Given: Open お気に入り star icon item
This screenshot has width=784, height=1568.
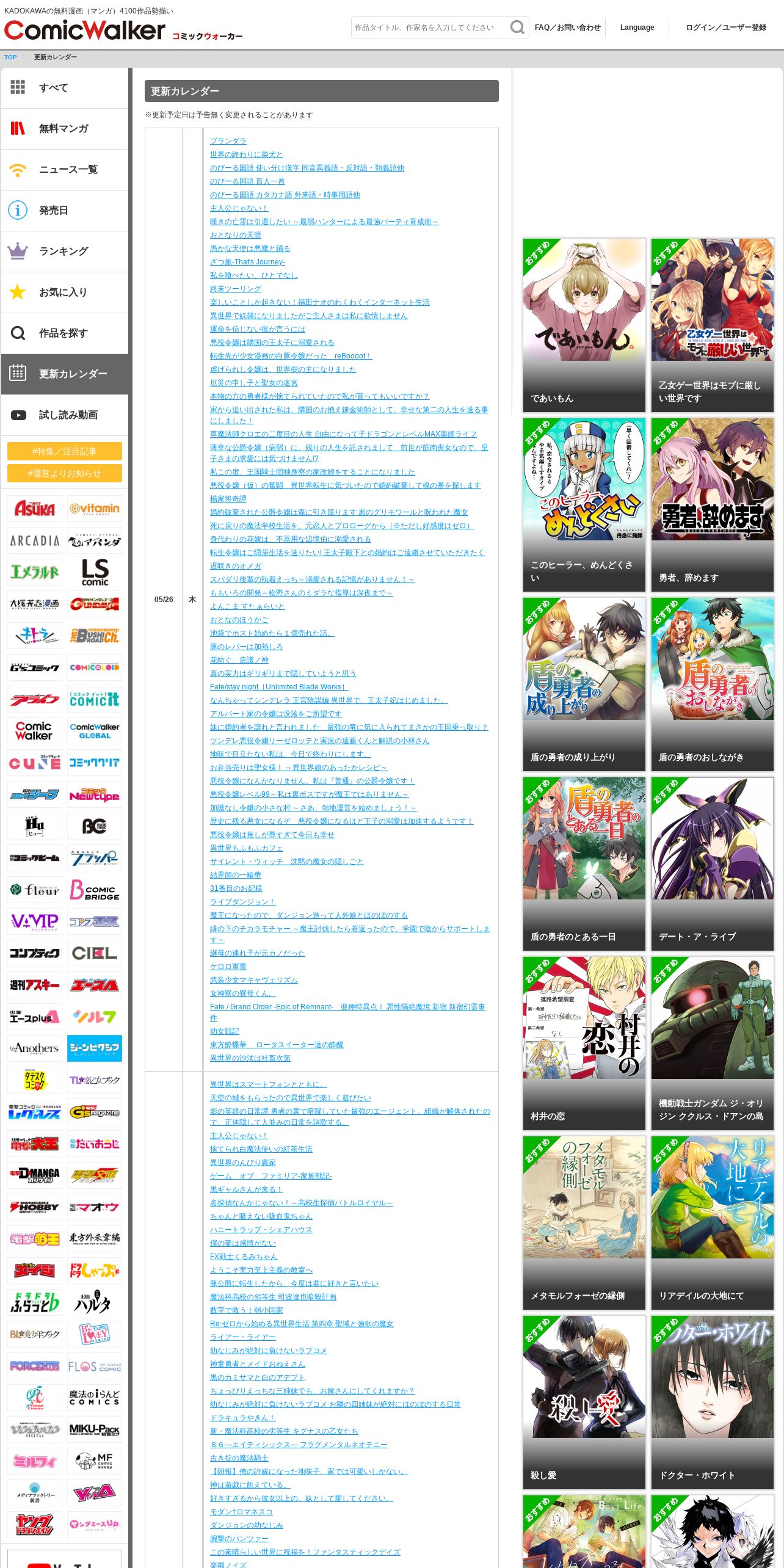Looking at the screenshot, I should tap(65, 292).
